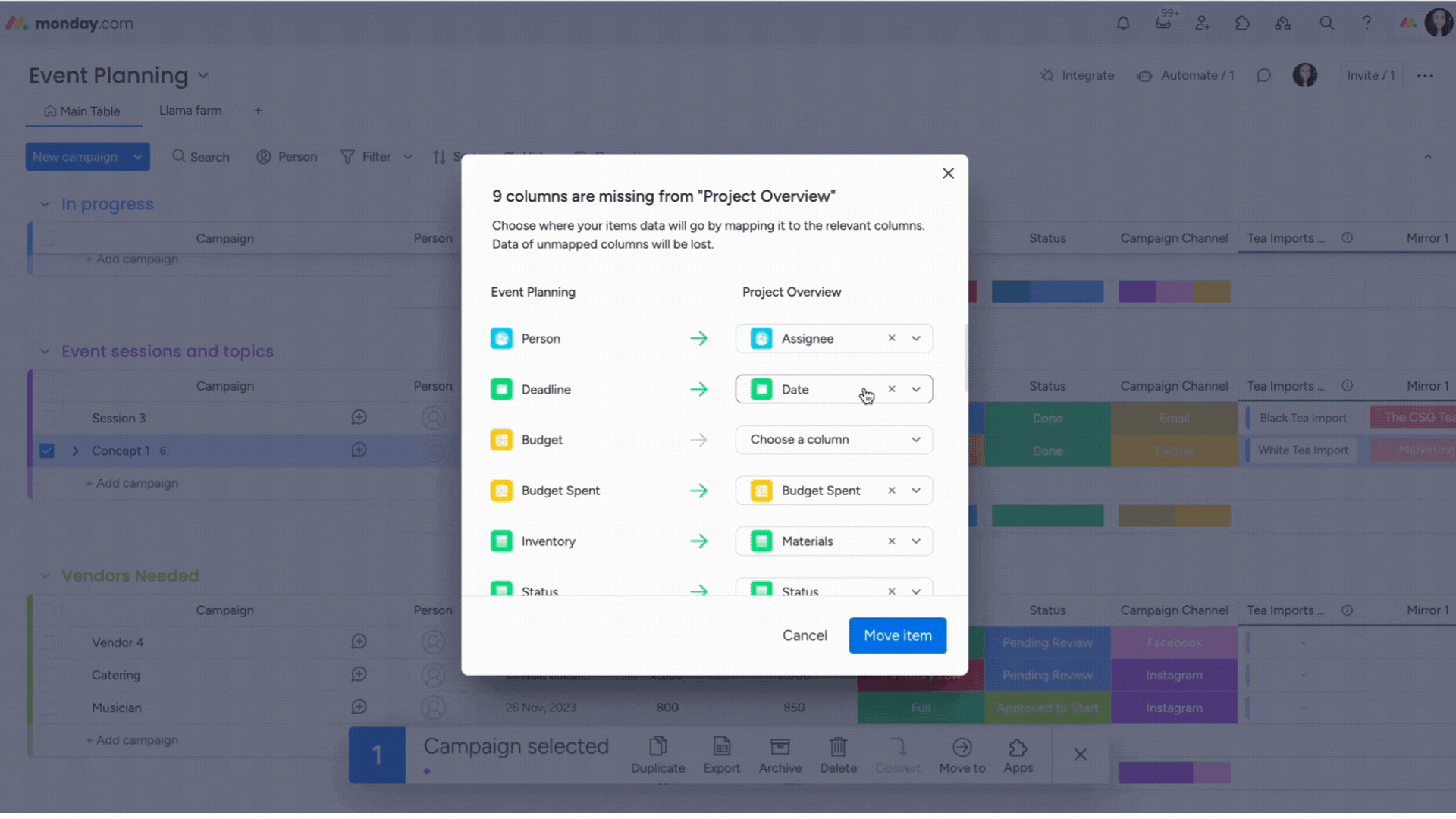Open the Assignee mapping dropdown
Screen dimensions: 1456x819
point(916,338)
